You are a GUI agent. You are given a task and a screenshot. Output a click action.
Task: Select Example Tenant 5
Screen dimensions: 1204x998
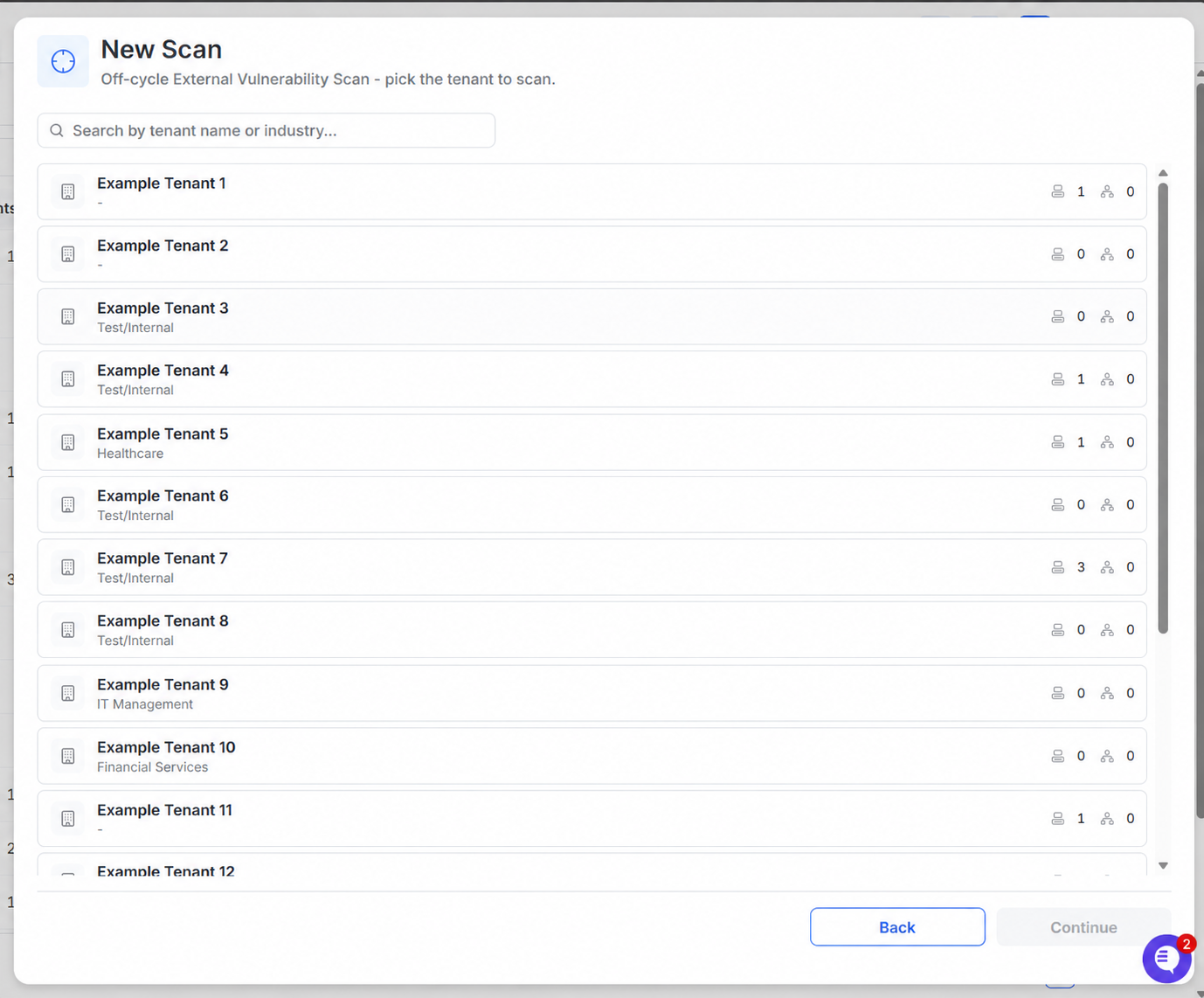592,442
